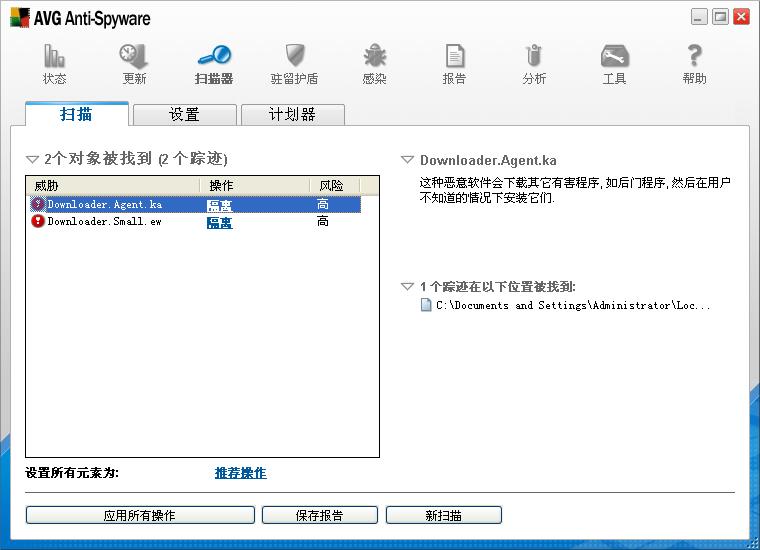This screenshot has width=760, height=550.
Task: Open the 驻留护盾 resident shield icon
Action: [x=294, y=55]
